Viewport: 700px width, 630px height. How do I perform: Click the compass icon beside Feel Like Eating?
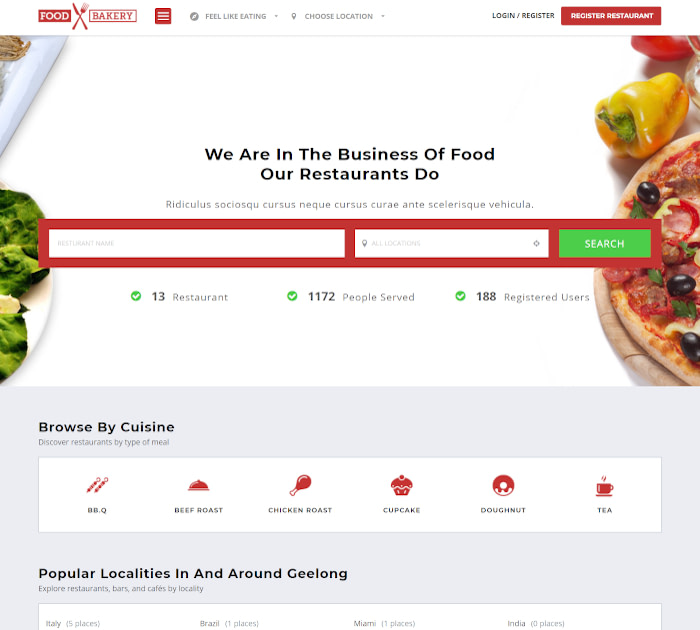[x=194, y=17]
